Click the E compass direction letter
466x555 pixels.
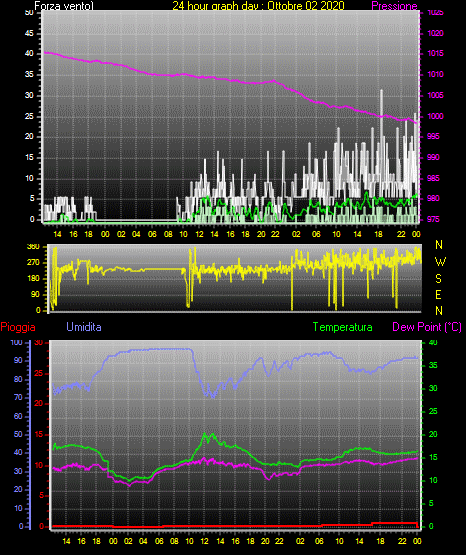click(438, 294)
